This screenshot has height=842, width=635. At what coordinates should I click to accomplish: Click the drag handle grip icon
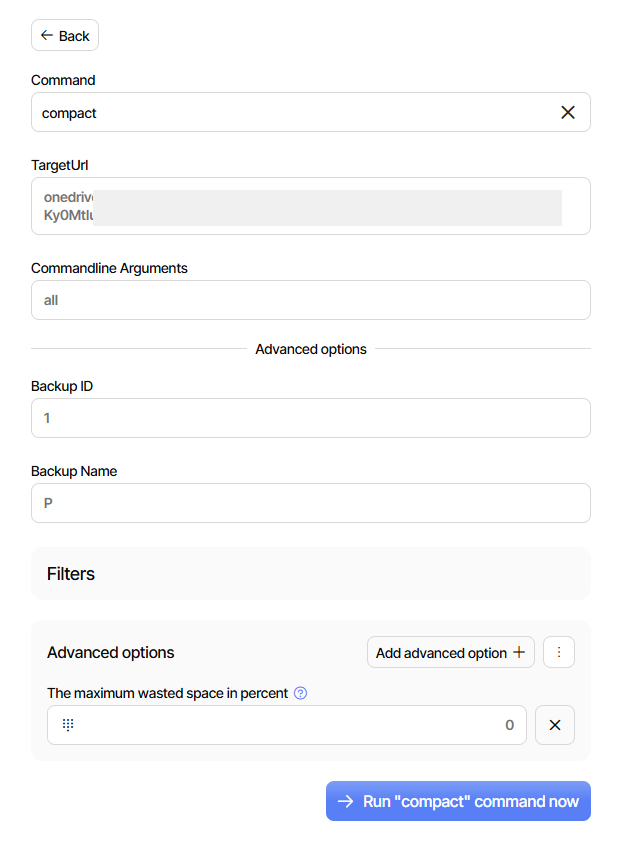(x=68, y=725)
